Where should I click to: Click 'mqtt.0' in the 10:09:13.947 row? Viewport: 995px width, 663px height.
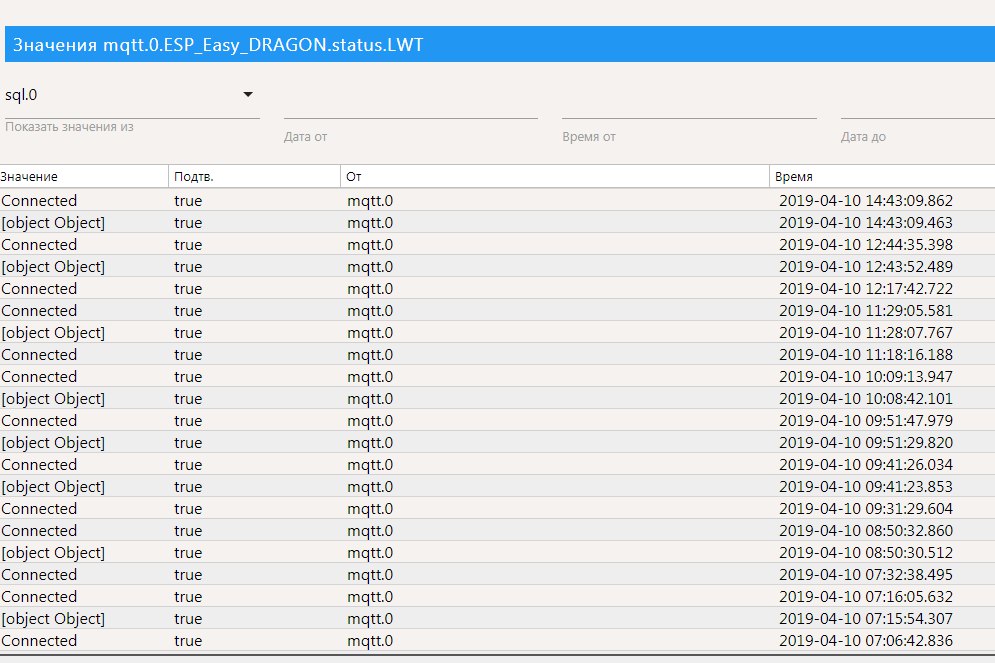(370, 376)
